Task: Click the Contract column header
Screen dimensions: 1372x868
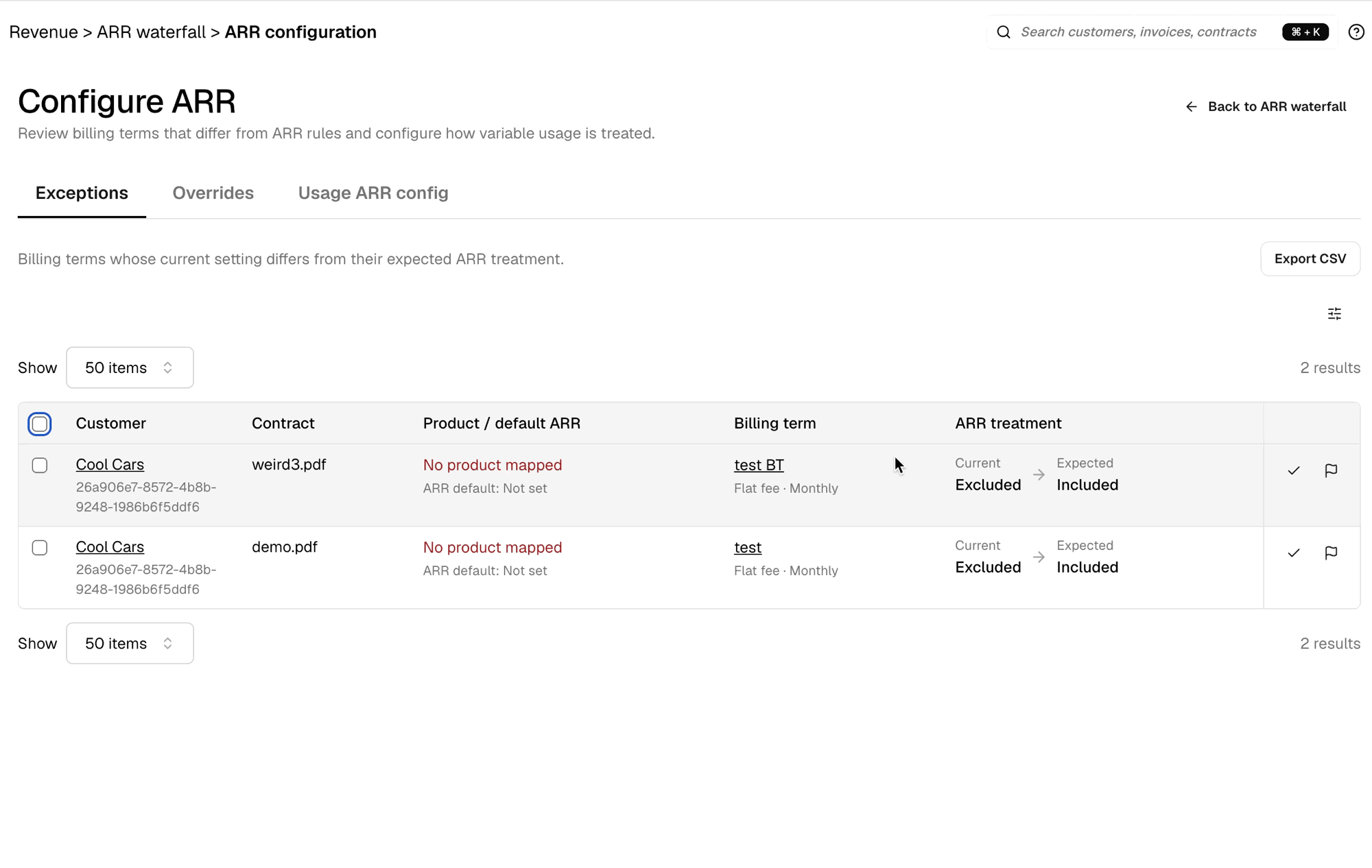Action: [283, 423]
